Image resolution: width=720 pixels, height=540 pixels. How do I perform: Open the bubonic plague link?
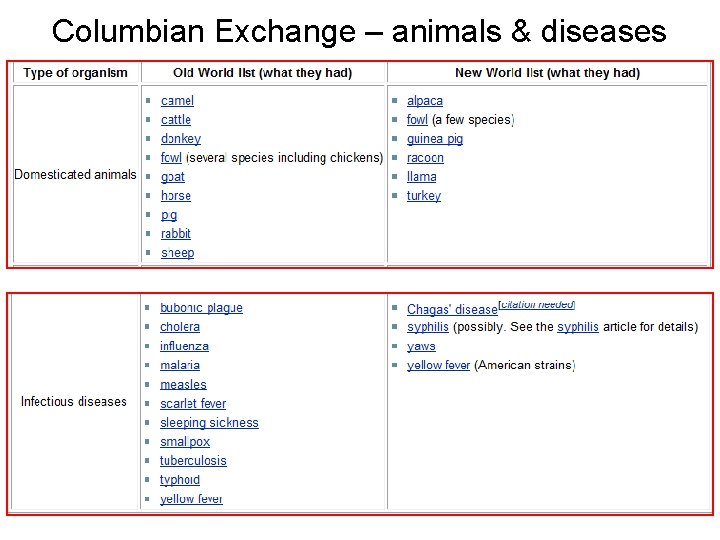click(201, 308)
